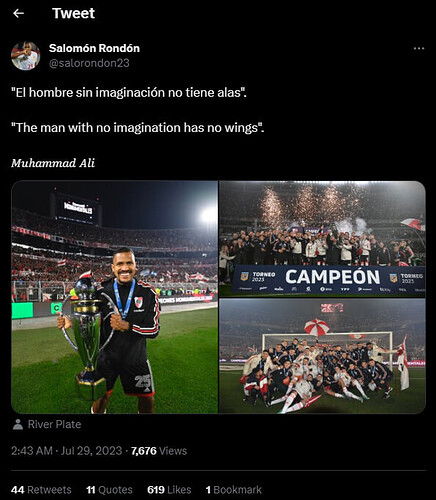
Task: Open the three-dot more options menu
Action: click(419, 49)
